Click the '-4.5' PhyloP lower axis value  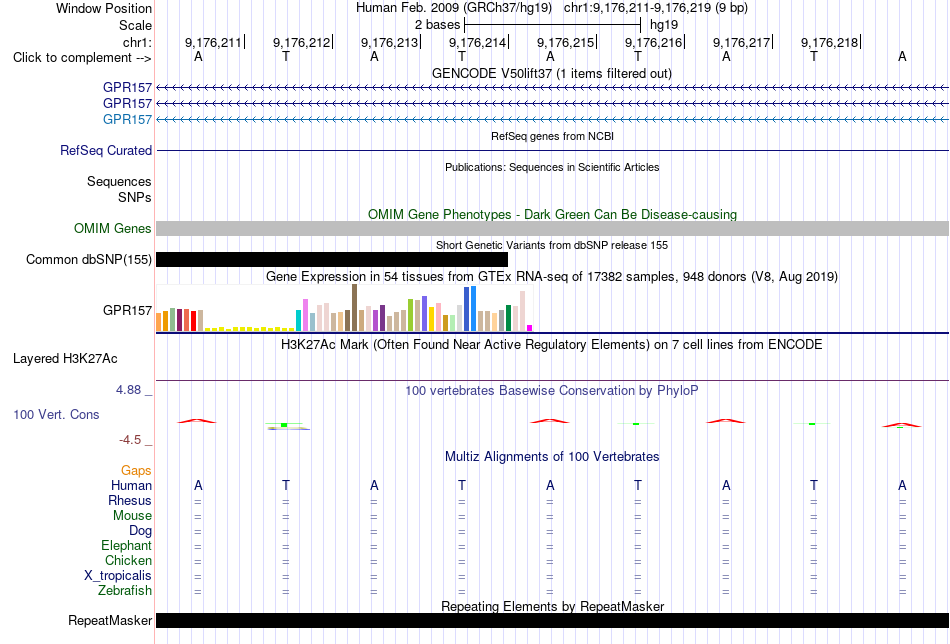tap(130, 440)
